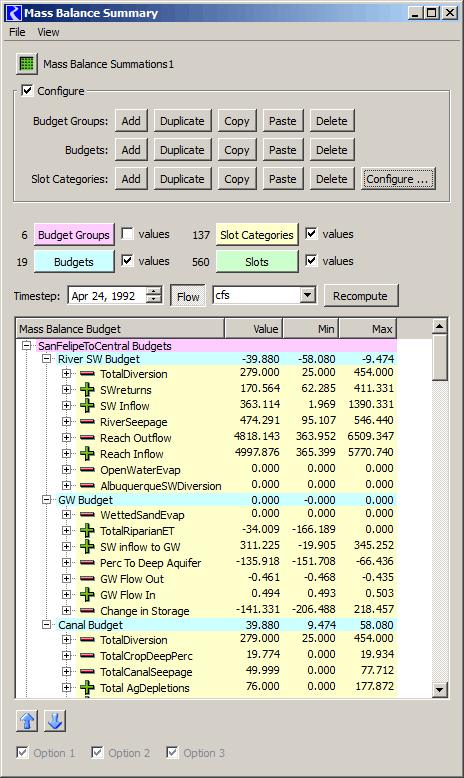The image size is (464, 778).
Task: Collapse the River SW Budget tree node
Action: 47,359
